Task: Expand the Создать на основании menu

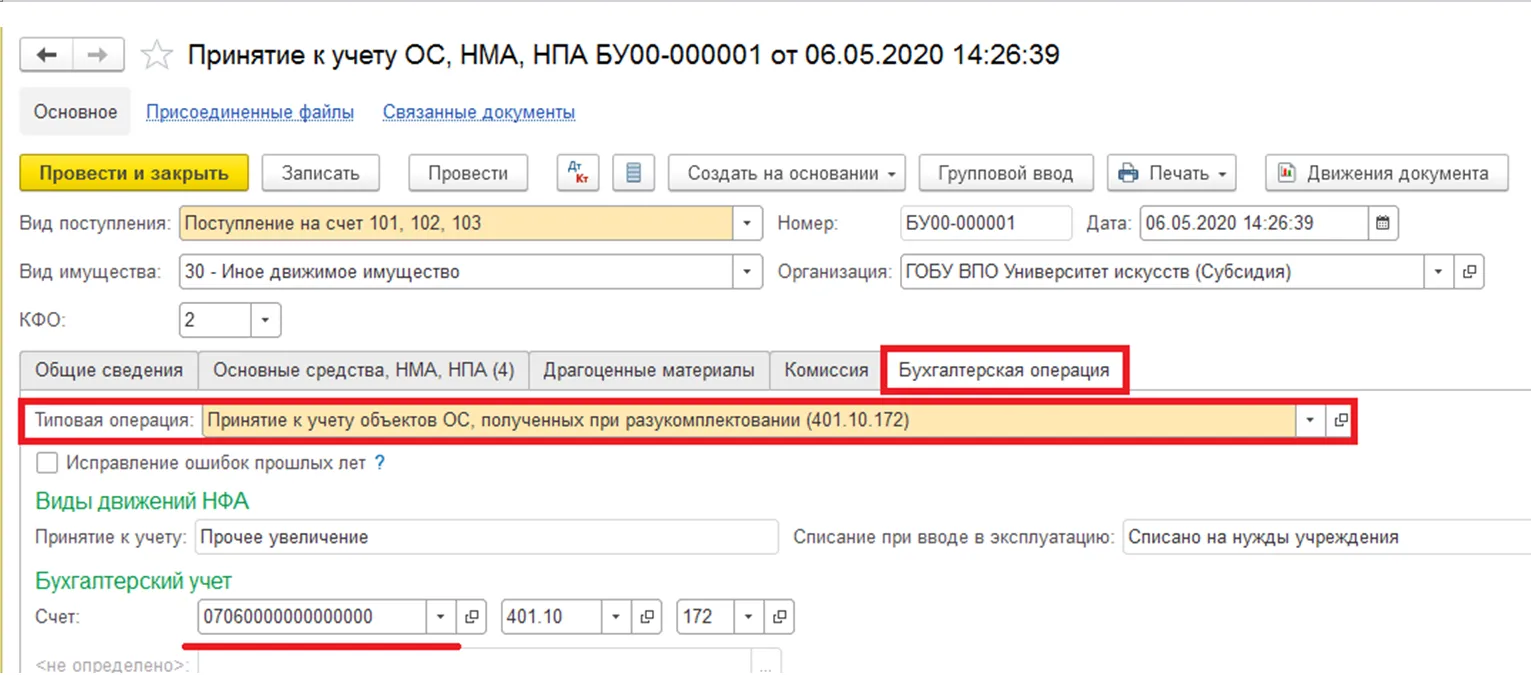Action: [x=786, y=173]
